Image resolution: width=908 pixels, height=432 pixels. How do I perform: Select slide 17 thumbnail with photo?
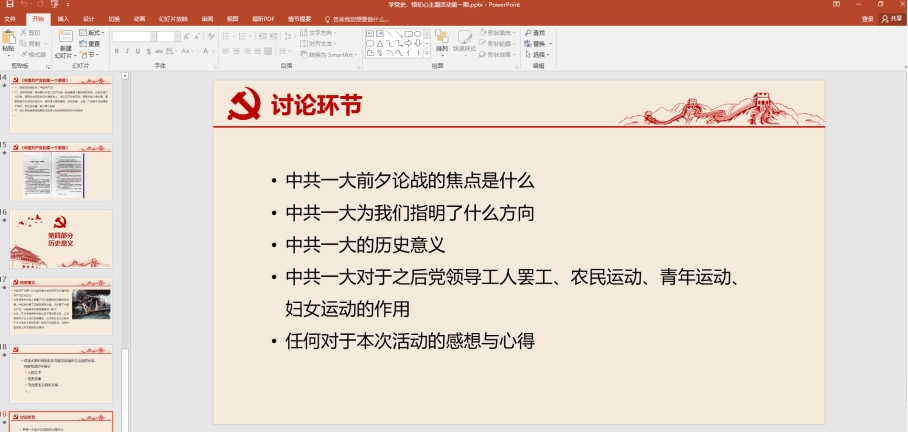point(61,307)
